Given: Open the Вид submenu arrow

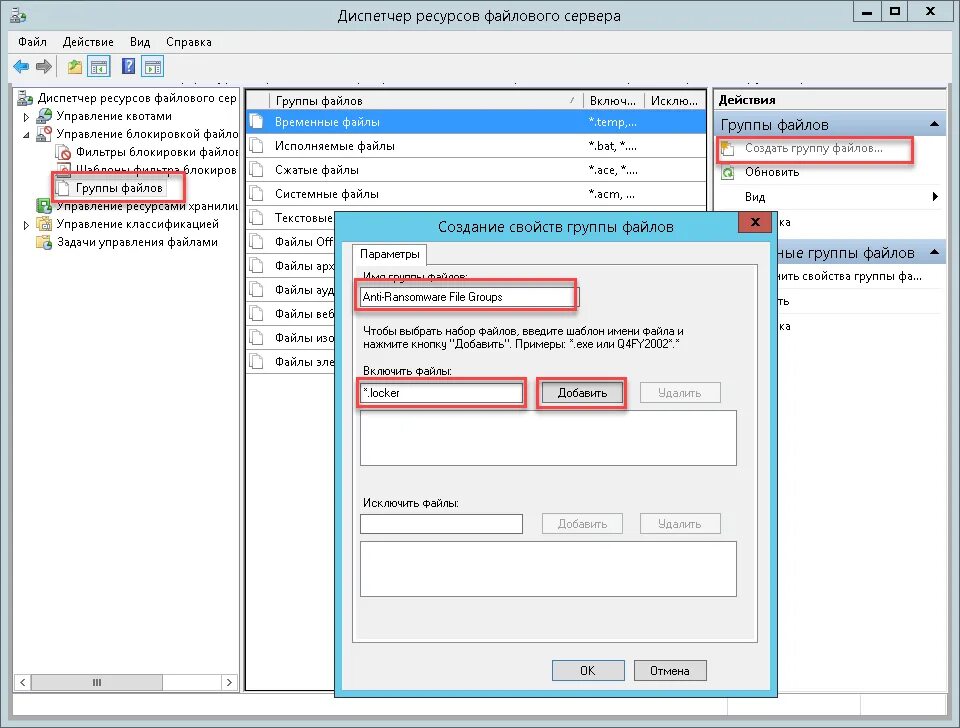Looking at the screenshot, I should point(935,197).
